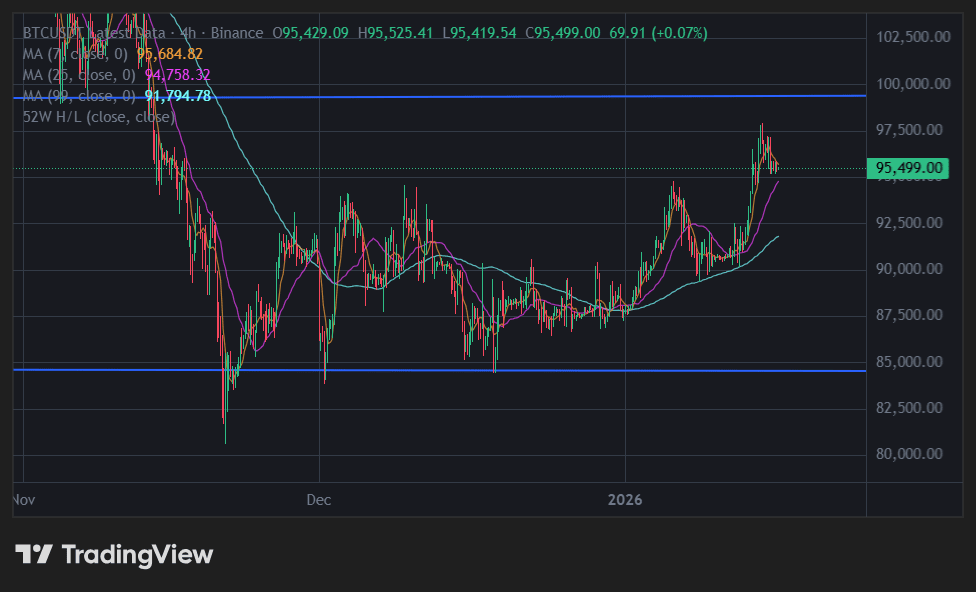Screen dimensions: 976x592
Task: Click the 97,500.00 price axis label
Action: pos(909,129)
